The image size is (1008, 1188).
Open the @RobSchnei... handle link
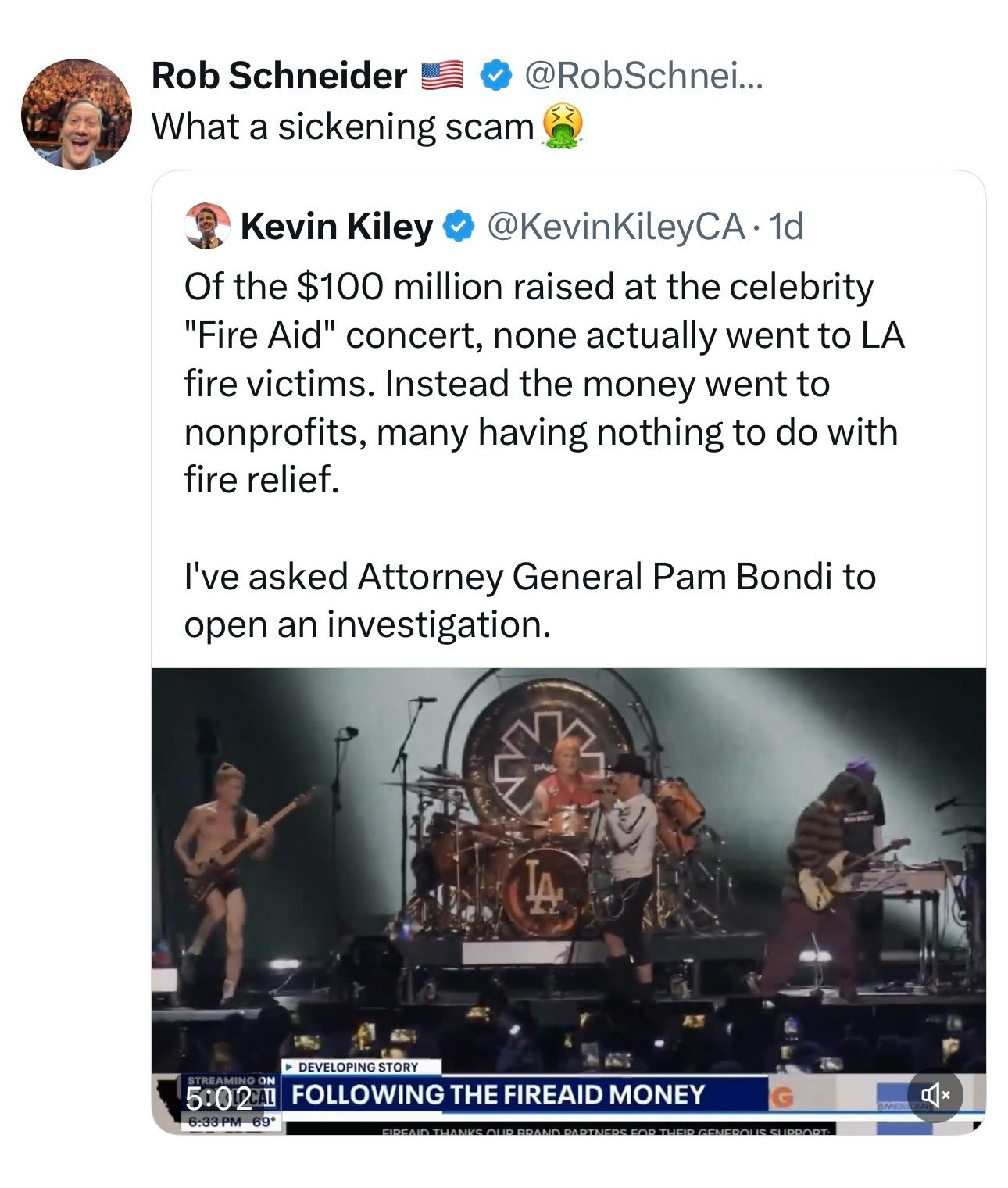point(642,76)
